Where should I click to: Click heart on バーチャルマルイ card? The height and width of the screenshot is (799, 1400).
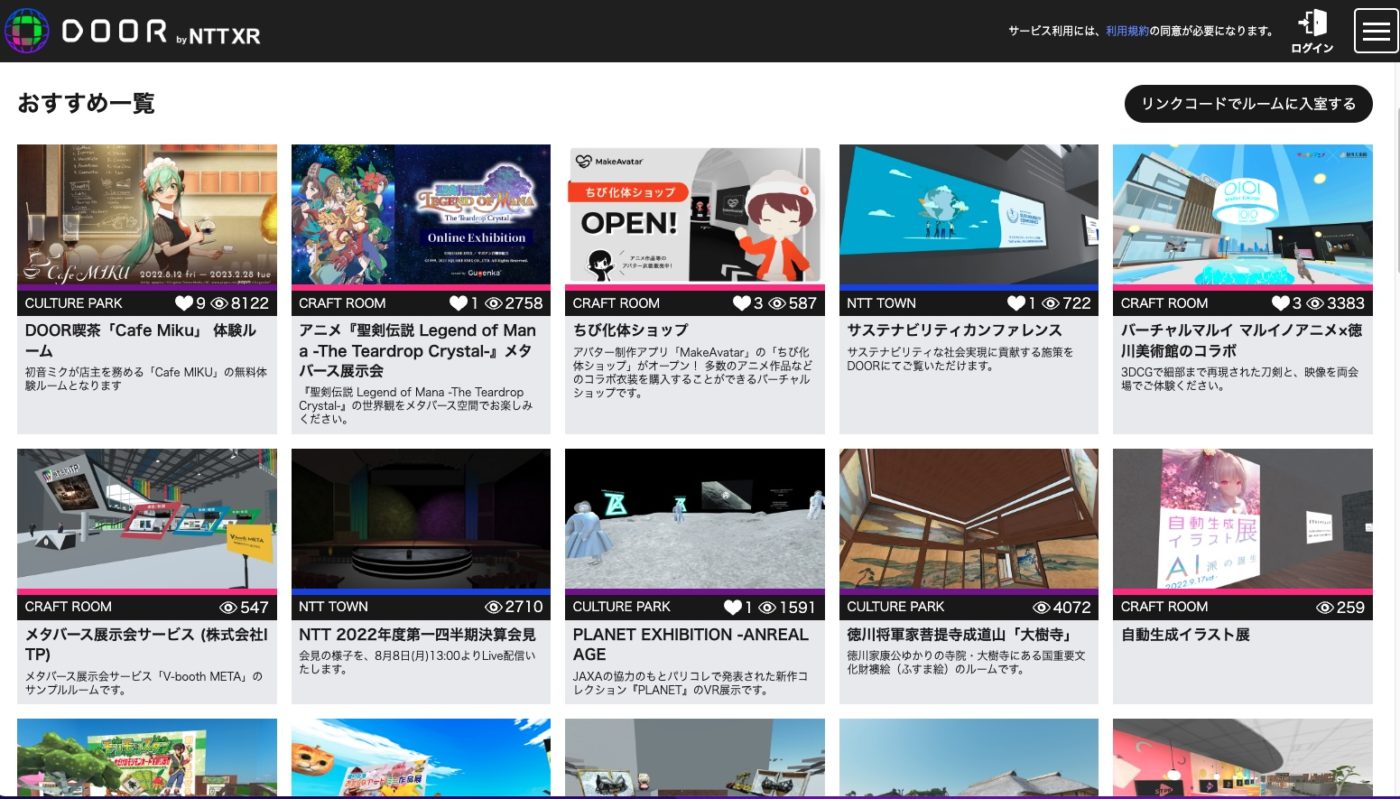click(1280, 303)
